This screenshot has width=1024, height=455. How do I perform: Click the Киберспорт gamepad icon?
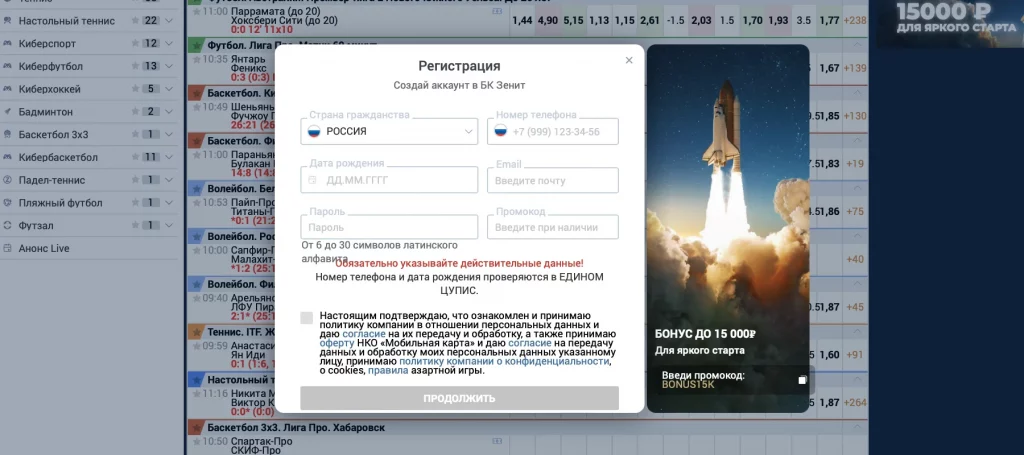7,44
